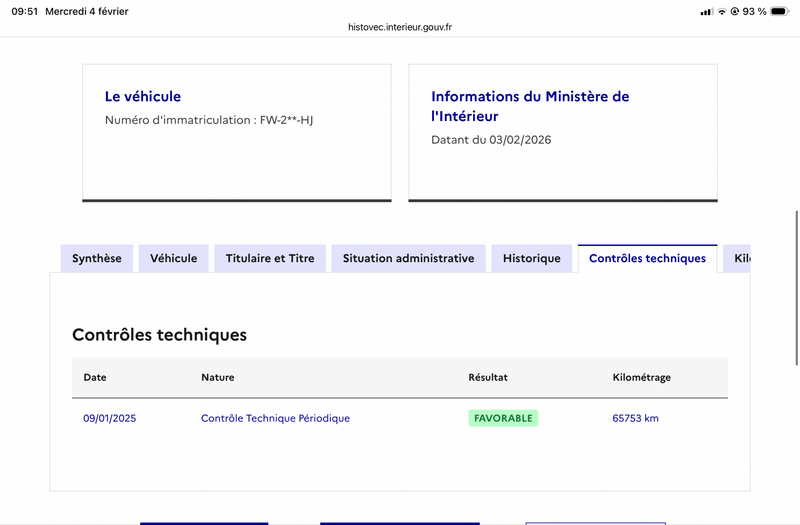This screenshot has width=800, height=525.
Task: Click the Informations du Ministère de l'Intérieur card
Action: (x=562, y=132)
